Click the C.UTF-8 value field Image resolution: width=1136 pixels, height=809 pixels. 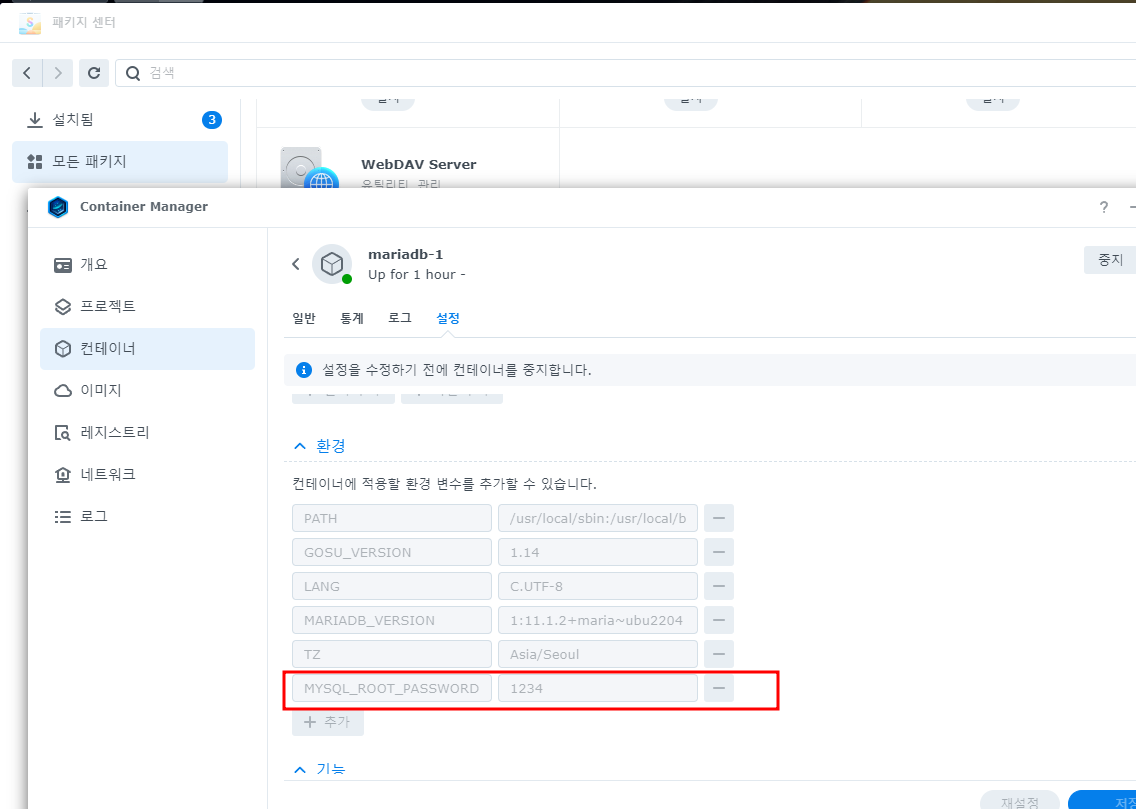point(598,587)
